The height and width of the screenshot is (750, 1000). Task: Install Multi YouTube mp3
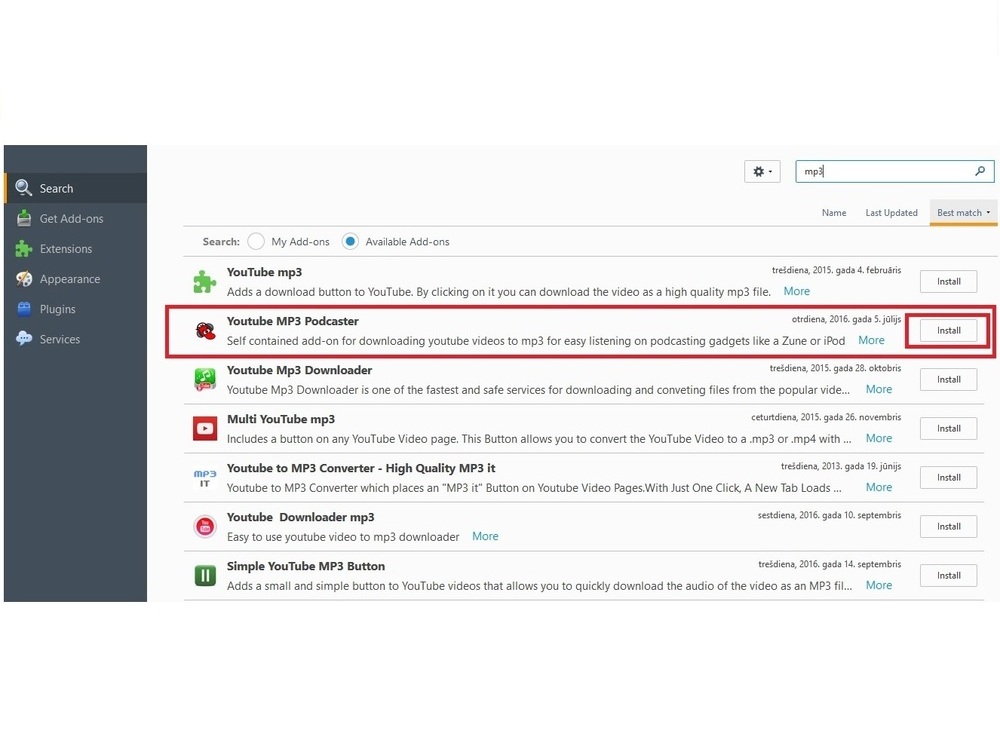click(948, 429)
